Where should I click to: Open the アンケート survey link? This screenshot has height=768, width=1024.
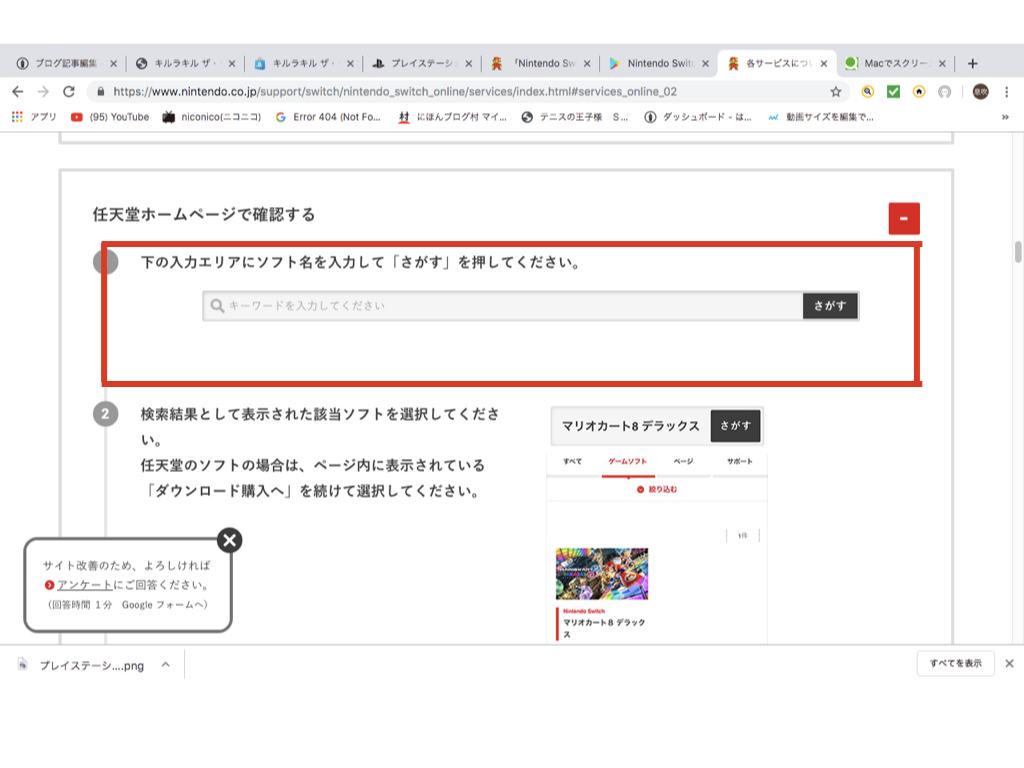click(x=84, y=584)
